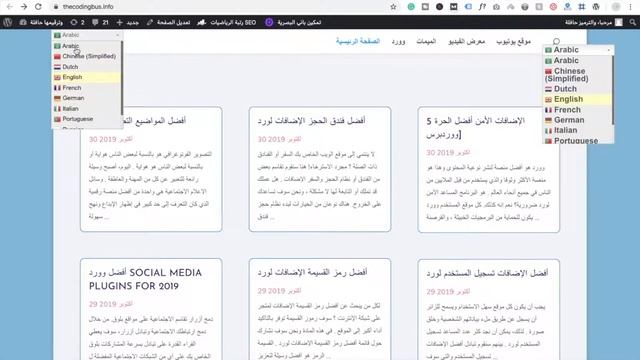This screenshot has width=640, height=360.
Task: Open the 21 comments bubble in admin bar
Action: [x=100, y=22]
